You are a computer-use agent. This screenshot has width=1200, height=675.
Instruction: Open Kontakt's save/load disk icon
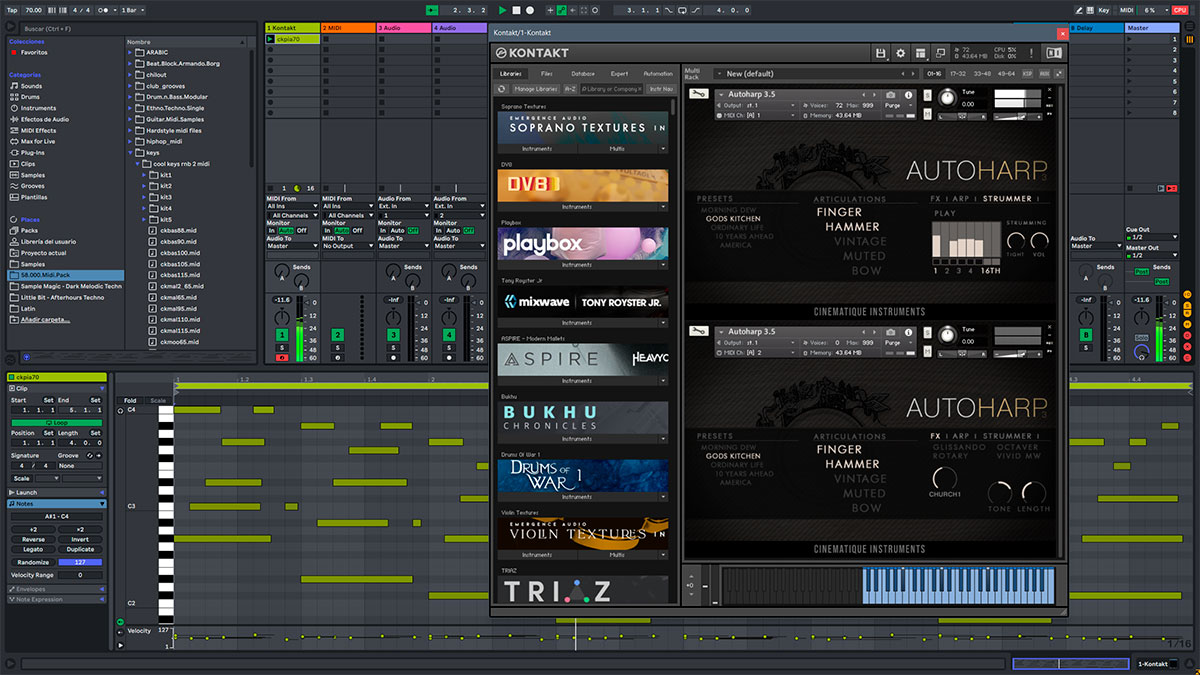pyautogui.click(x=880, y=53)
